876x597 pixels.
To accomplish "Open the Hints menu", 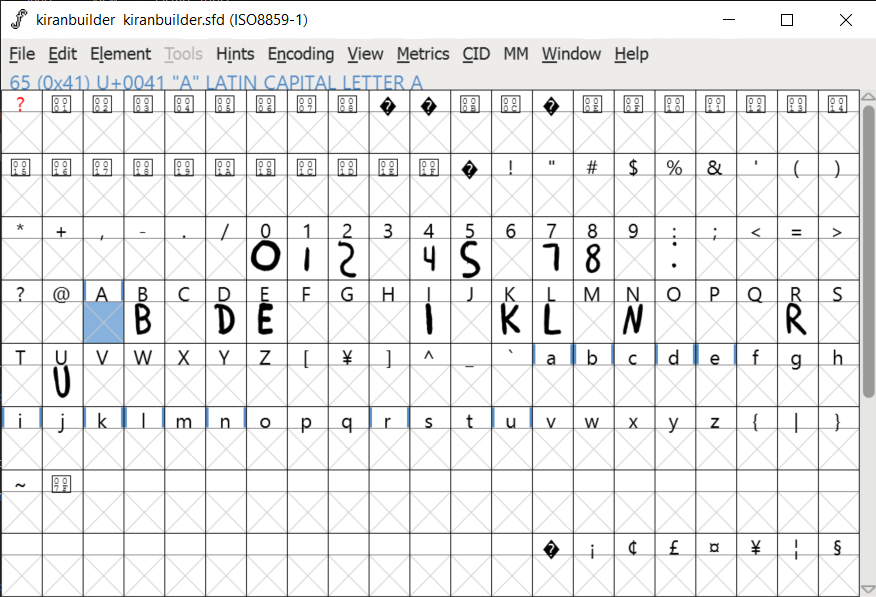I will pyautogui.click(x=235, y=54).
